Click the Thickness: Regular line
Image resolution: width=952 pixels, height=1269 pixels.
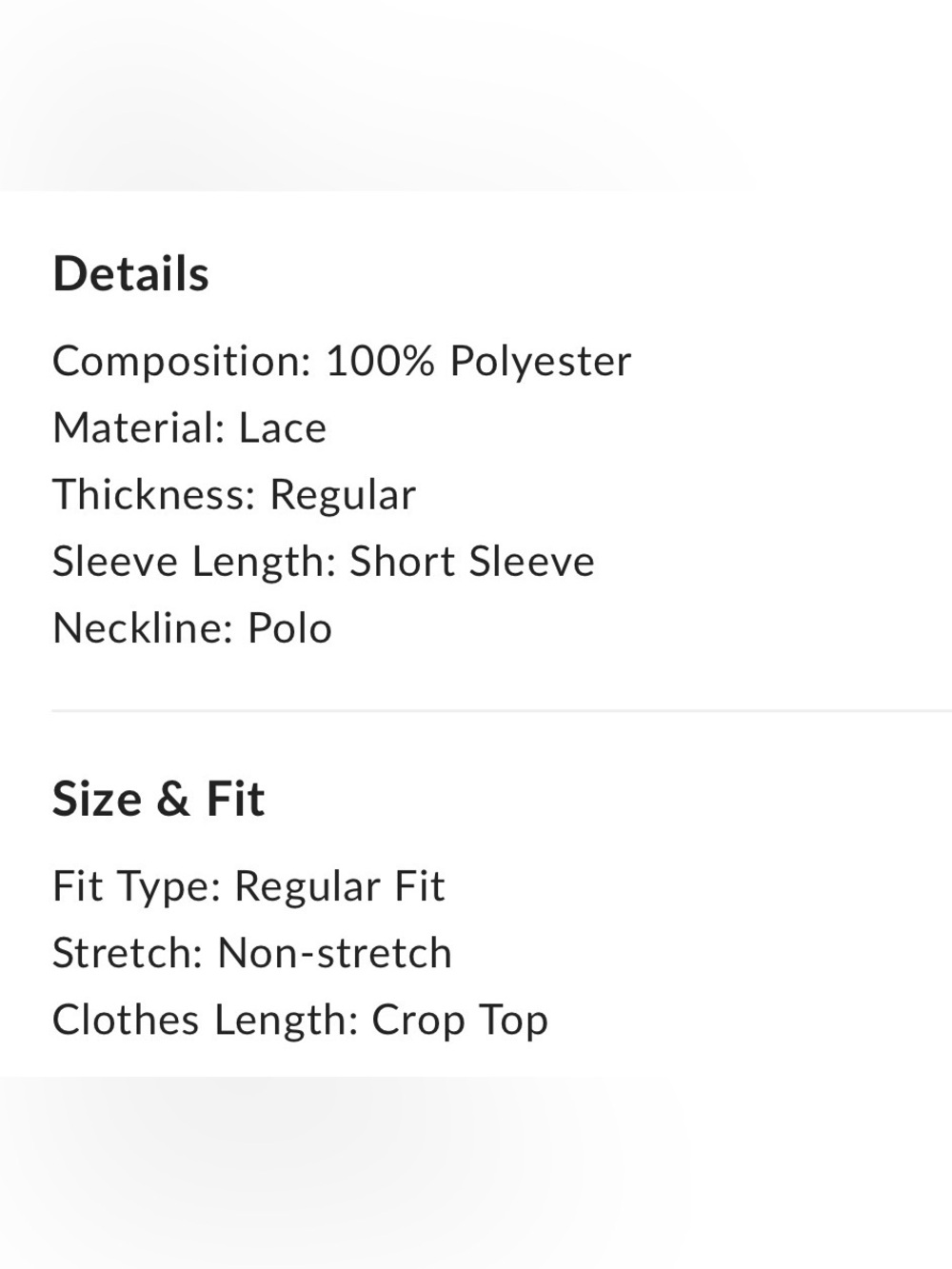click(x=234, y=496)
